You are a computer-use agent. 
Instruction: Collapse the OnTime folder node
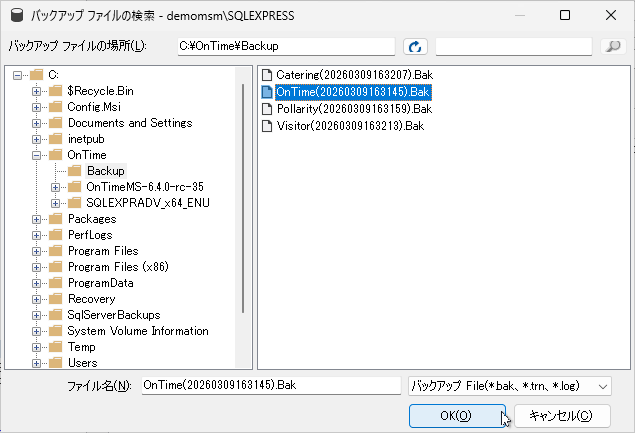point(37,155)
